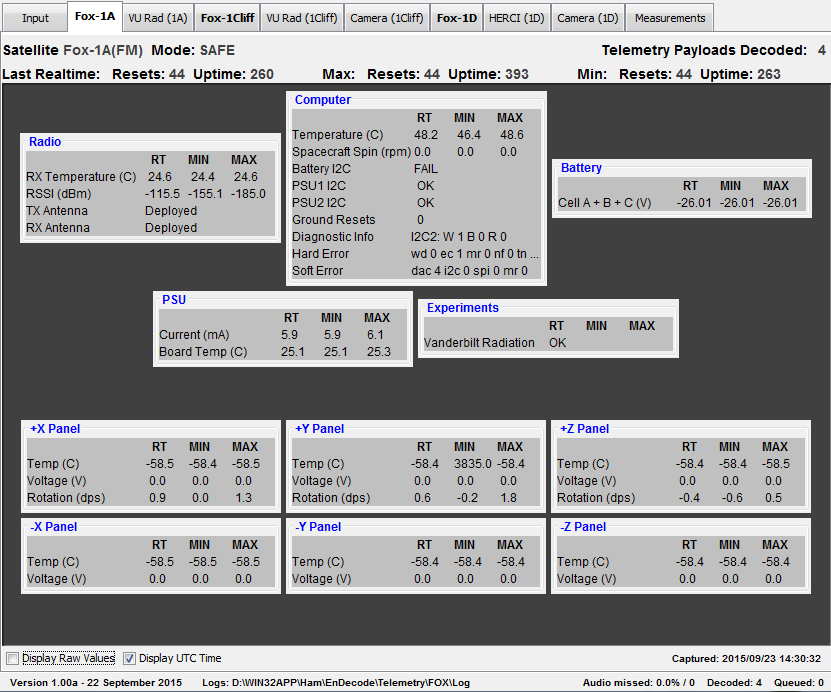Viewport: 831px width, 692px height.
Task: Click Temp (C) in +Z Panel
Action: [x=583, y=464]
